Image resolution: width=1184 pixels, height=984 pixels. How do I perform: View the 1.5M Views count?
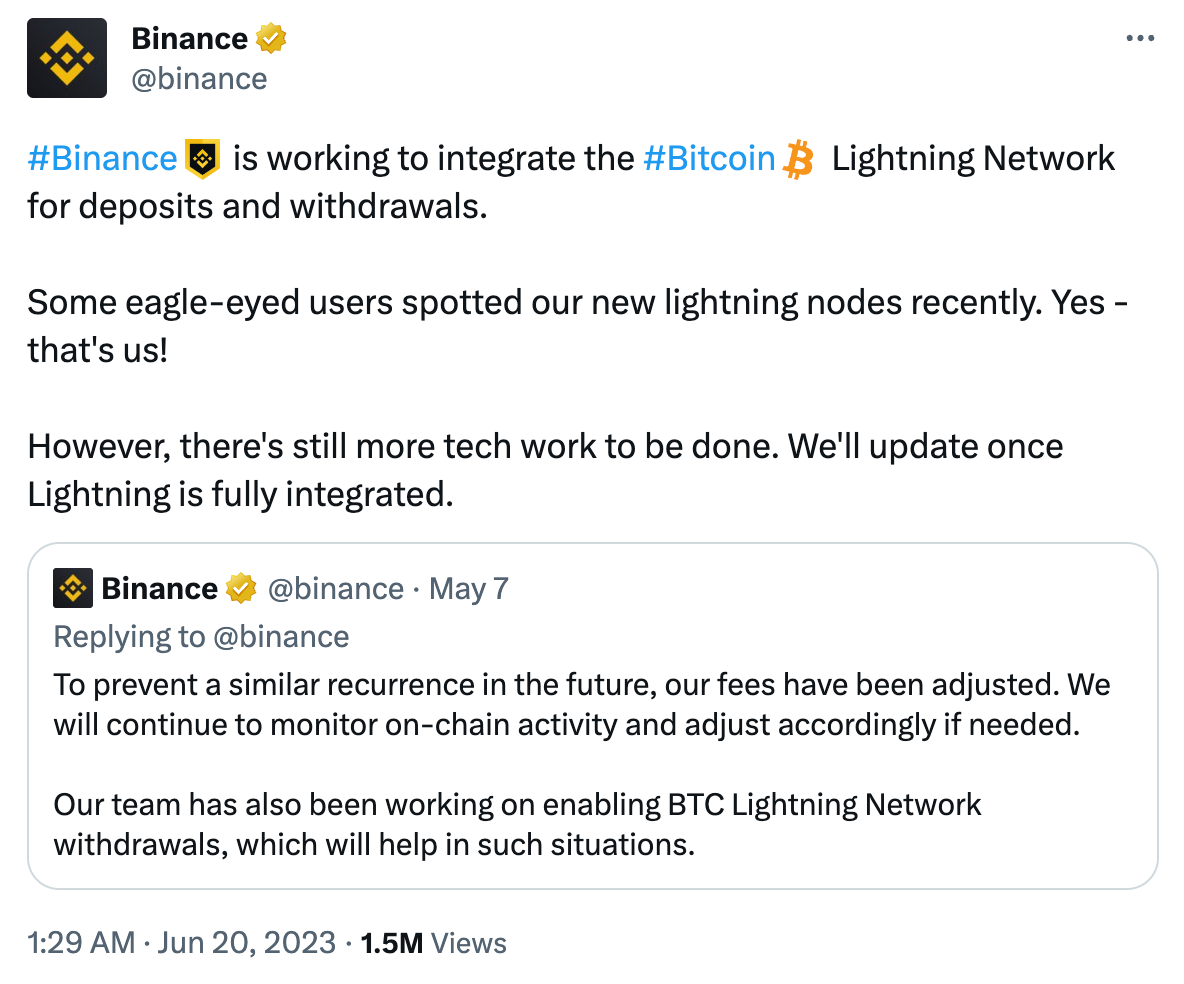(x=432, y=942)
